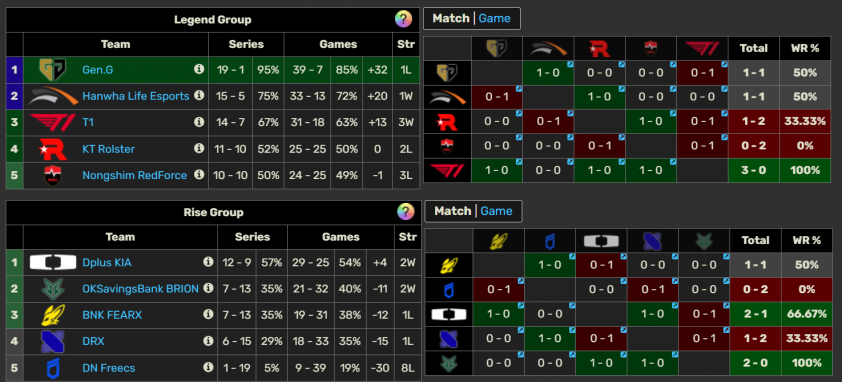The width and height of the screenshot is (842, 382).
Task: Open the info icon beside T1
Action: (x=199, y=122)
